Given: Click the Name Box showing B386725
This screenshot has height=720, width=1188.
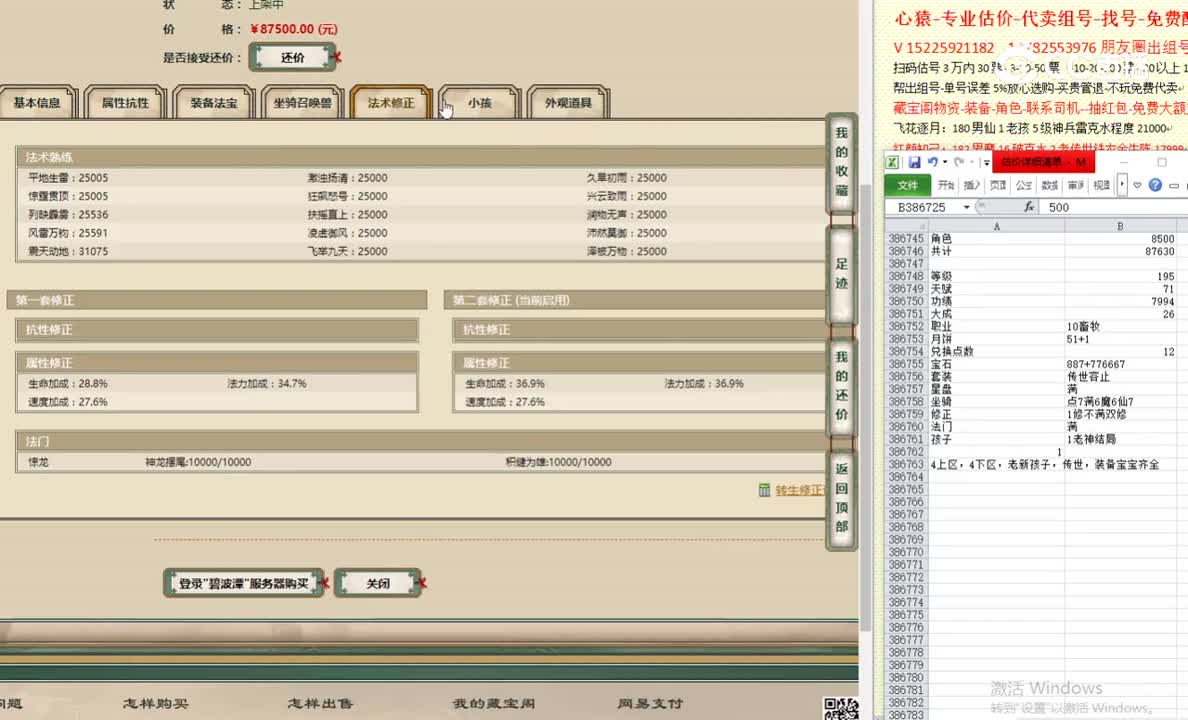Looking at the screenshot, I should point(923,207).
